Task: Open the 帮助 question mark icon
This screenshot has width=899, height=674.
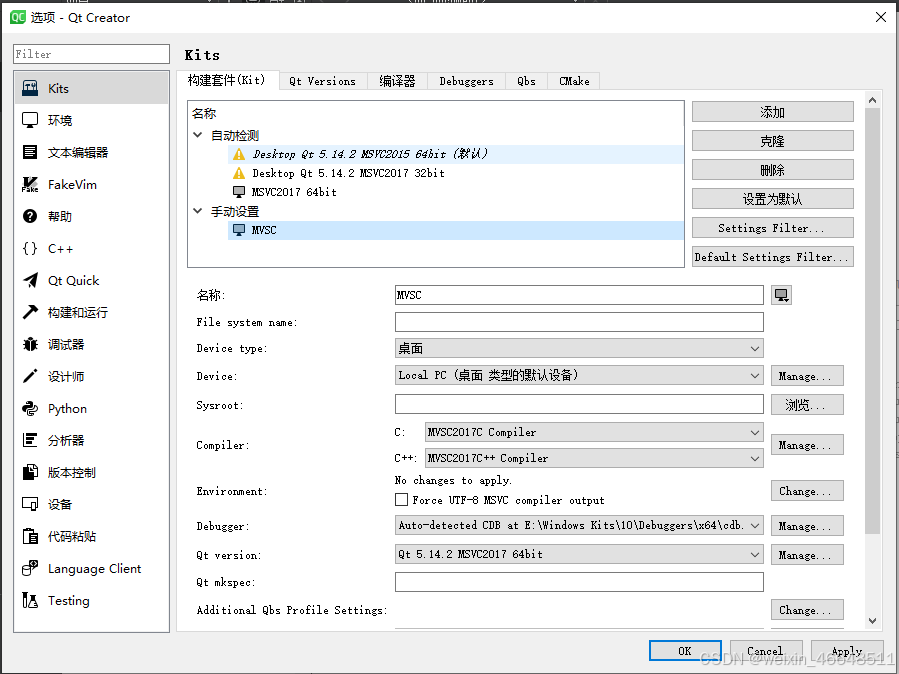Action: (30, 216)
